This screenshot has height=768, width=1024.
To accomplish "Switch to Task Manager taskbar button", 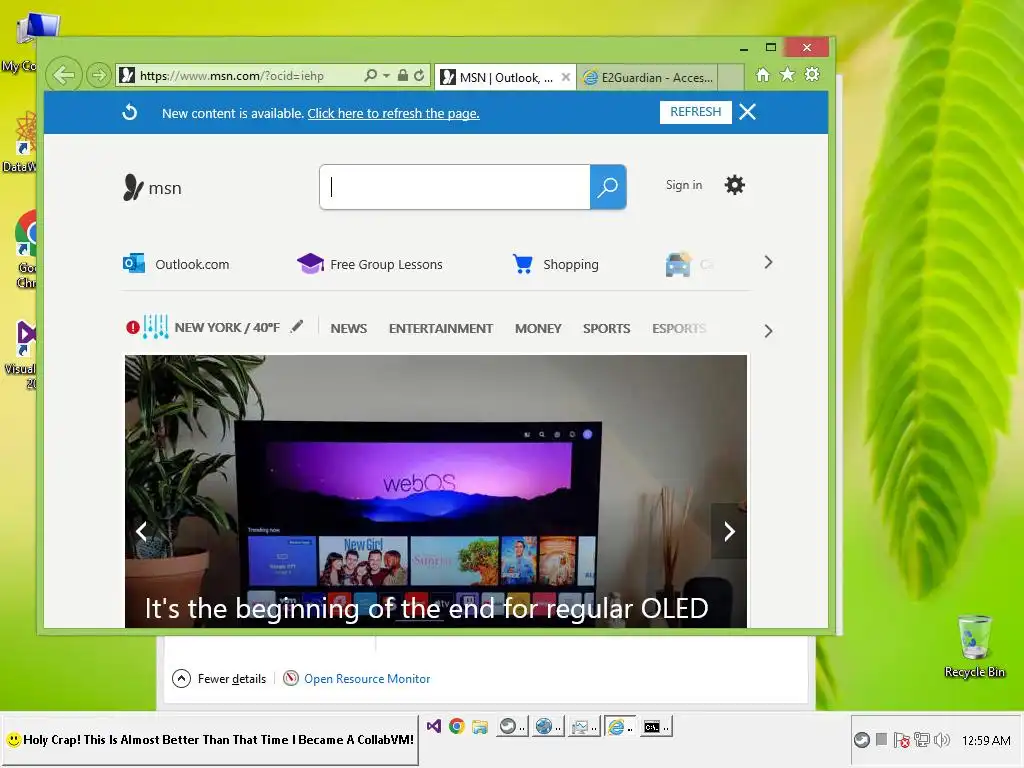I will [x=583, y=726].
